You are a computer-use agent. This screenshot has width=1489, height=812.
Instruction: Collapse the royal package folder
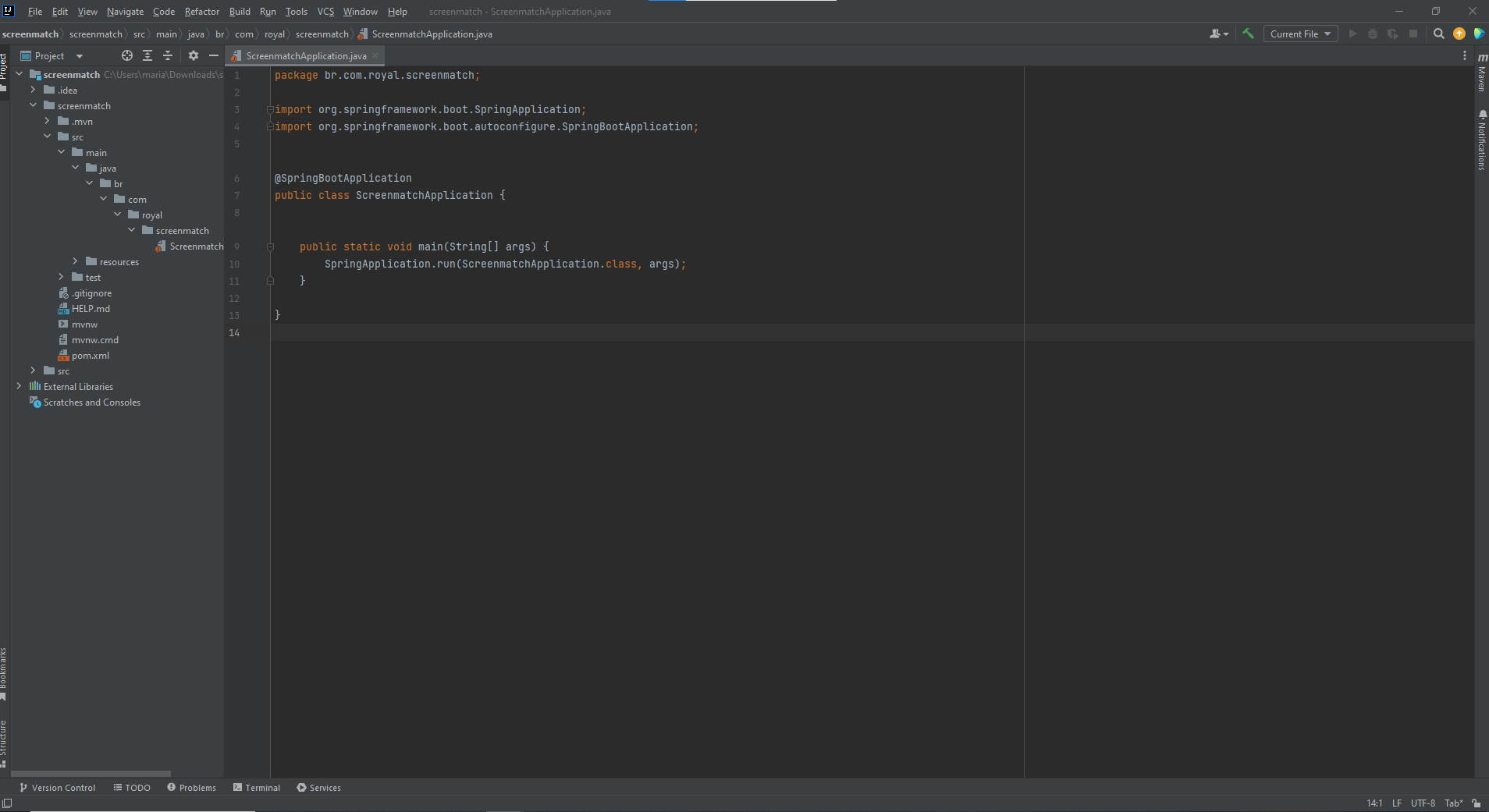(118, 215)
